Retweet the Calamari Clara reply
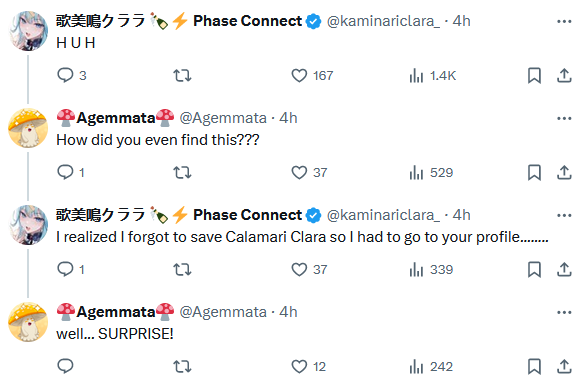The height and width of the screenshot is (382, 588). pyautogui.click(x=182, y=270)
